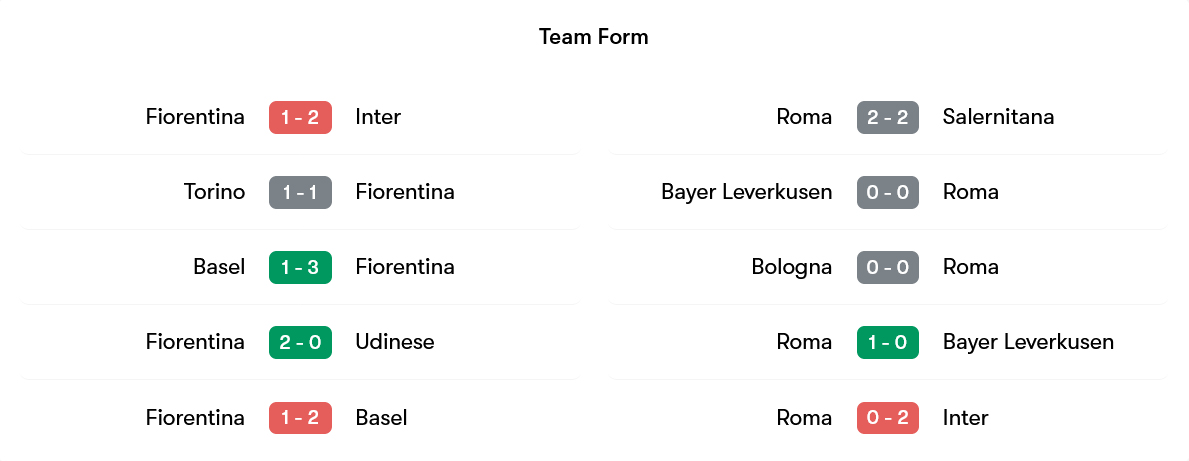Select the green 1-3 Basel vs Fiorentina score
This screenshot has height=461, width=1189.
(x=300, y=267)
